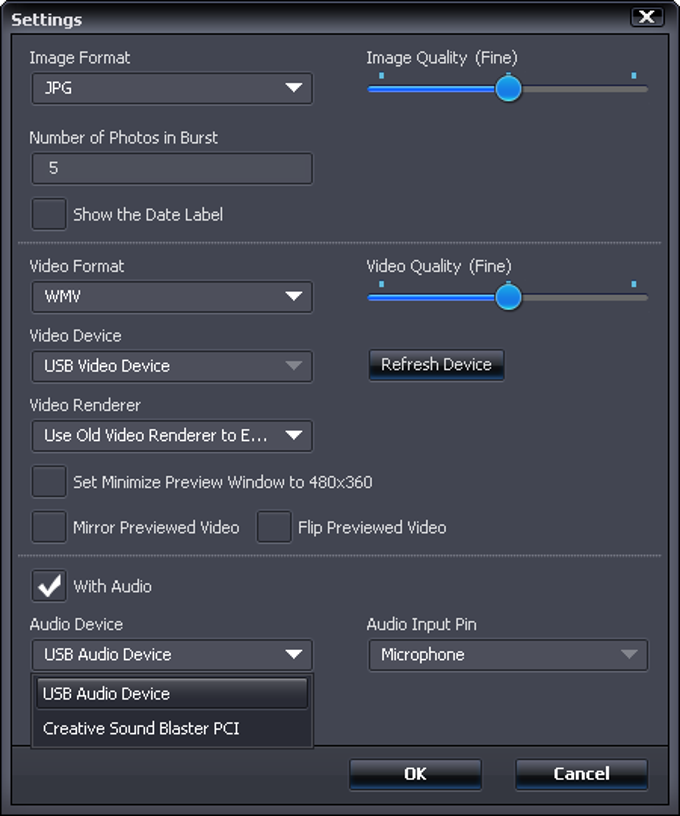Viewport: 680px width, 816px height.
Task: Enable Mirror Previewed Video
Action: tap(49, 527)
